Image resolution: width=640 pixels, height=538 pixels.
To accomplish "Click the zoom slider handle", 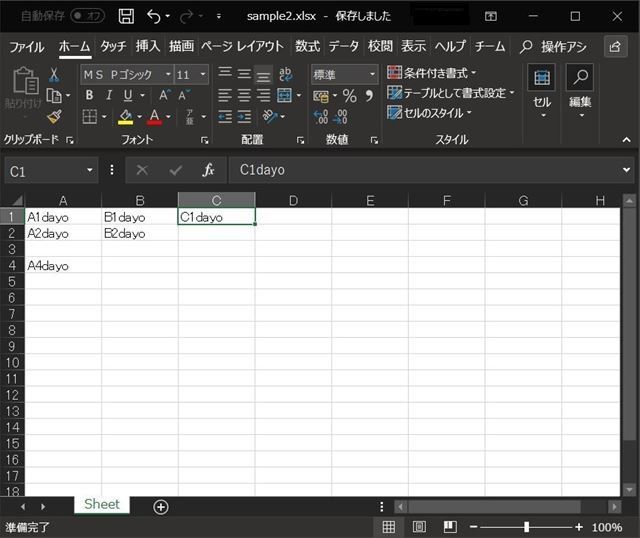I will [x=527, y=527].
